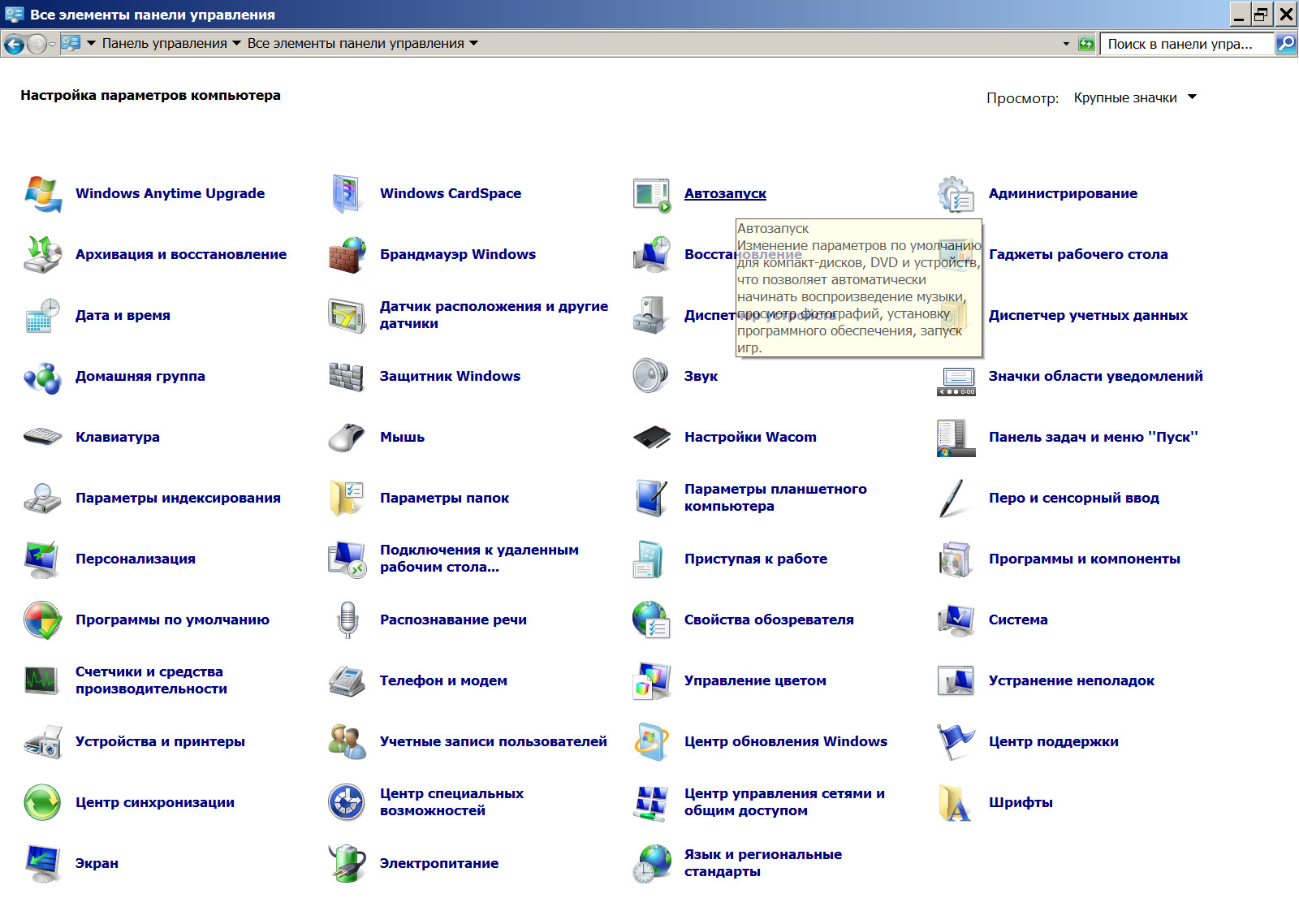Image resolution: width=1299 pixels, height=924 pixels.
Task: Open the Свойства обозревателя link
Action: [x=769, y=620]
